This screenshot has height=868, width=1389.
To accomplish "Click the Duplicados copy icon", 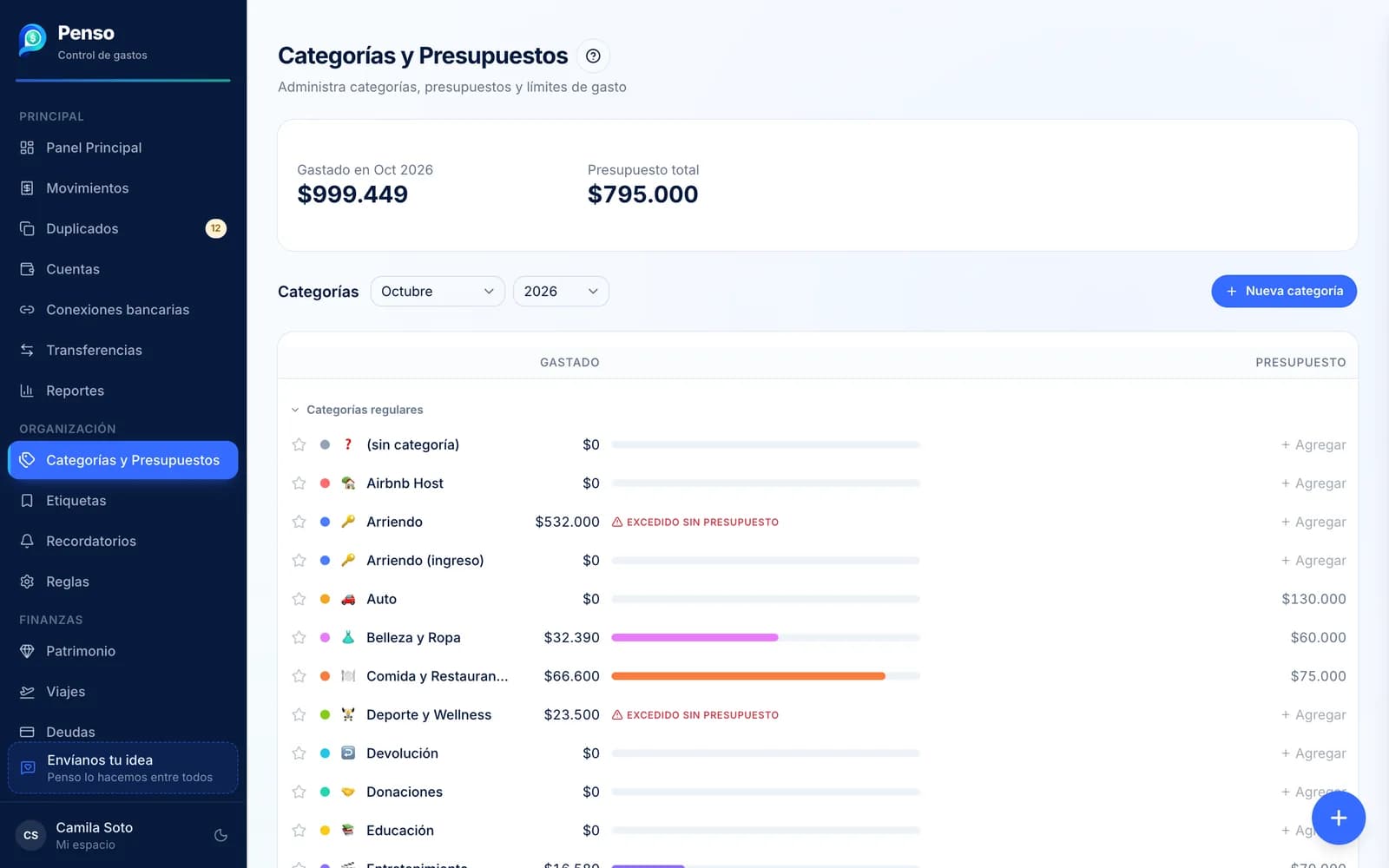I will pos(27,228).
